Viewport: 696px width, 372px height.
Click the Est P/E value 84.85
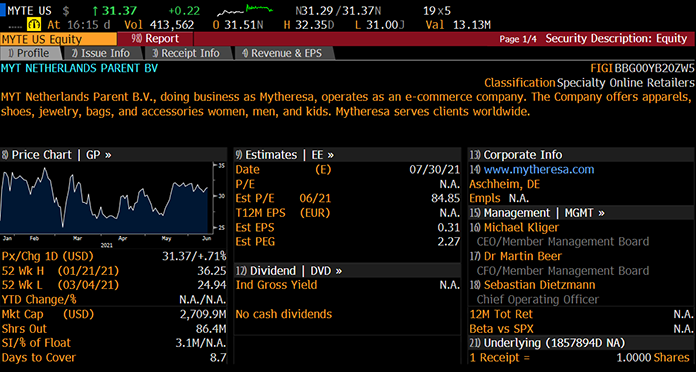click(445, 198)
